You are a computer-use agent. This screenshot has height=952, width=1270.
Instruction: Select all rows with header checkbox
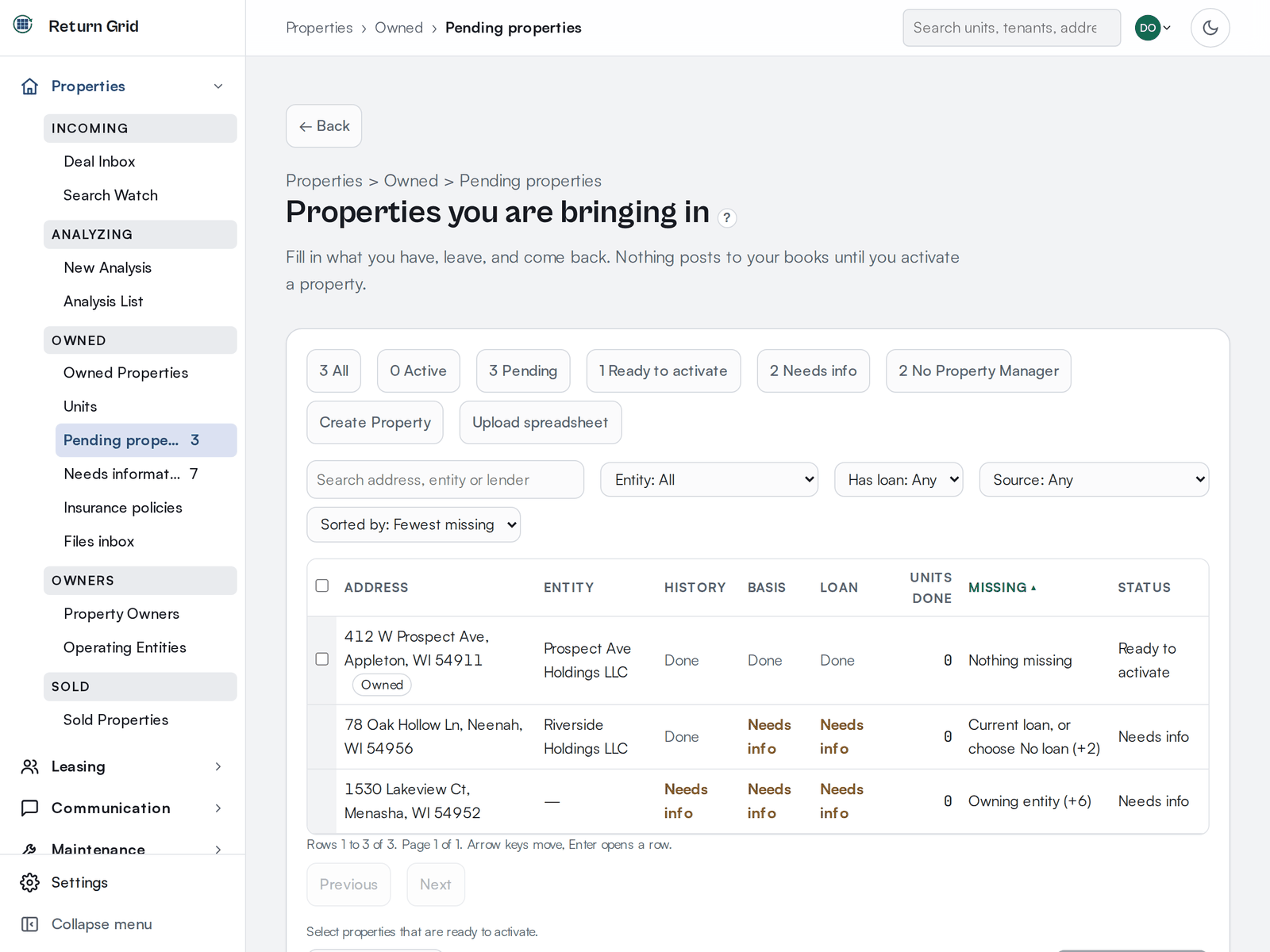[321, 585]
